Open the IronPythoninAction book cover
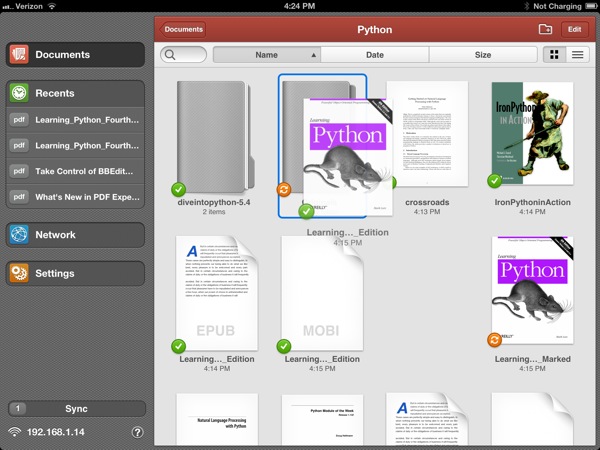The width and height of the screenshot is (600, 450). (532, 133)
